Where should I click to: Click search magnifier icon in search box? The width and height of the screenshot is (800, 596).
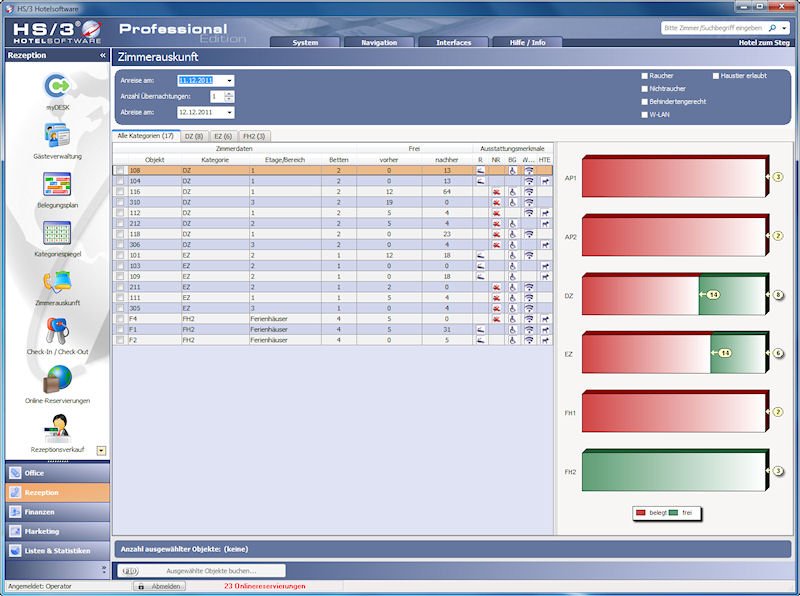772,28
